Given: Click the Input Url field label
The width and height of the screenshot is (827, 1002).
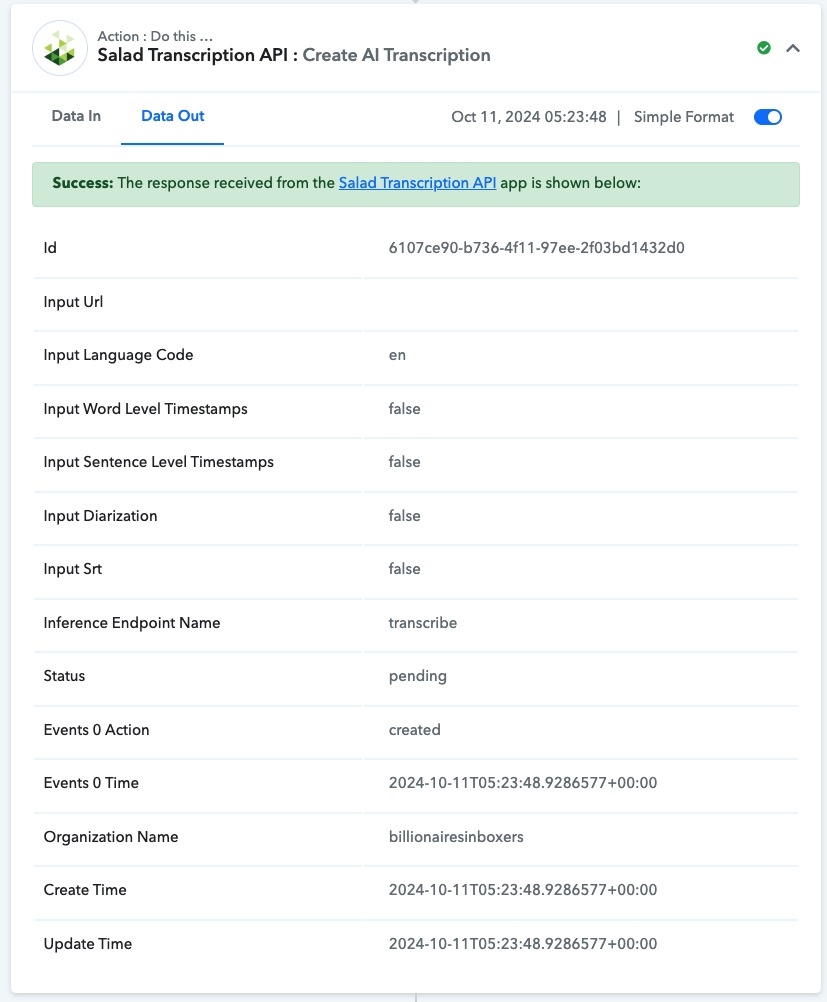Looking at the screenshot, I should click(x=73, y=302).
